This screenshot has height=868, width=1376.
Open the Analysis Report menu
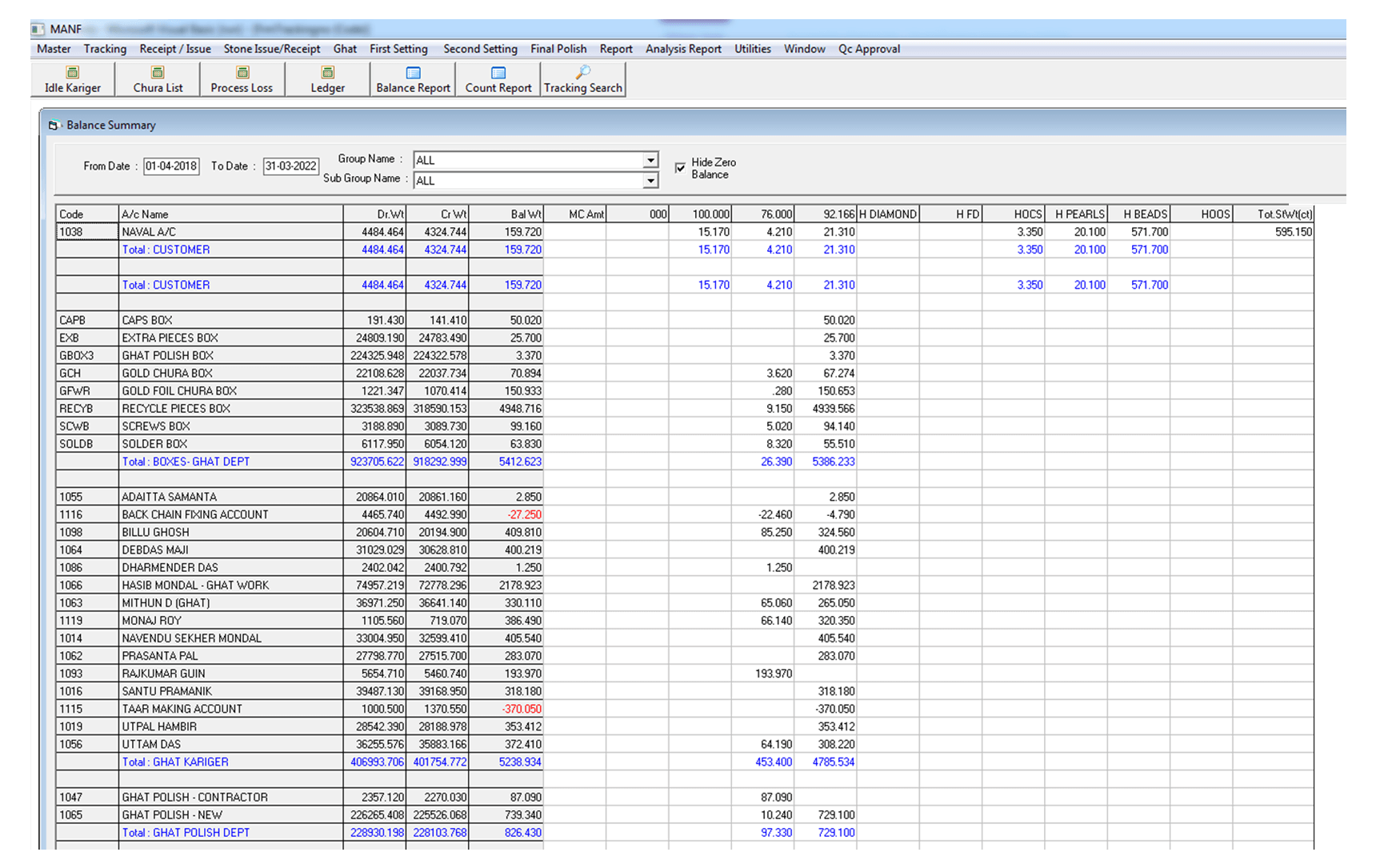pos(683,49)
